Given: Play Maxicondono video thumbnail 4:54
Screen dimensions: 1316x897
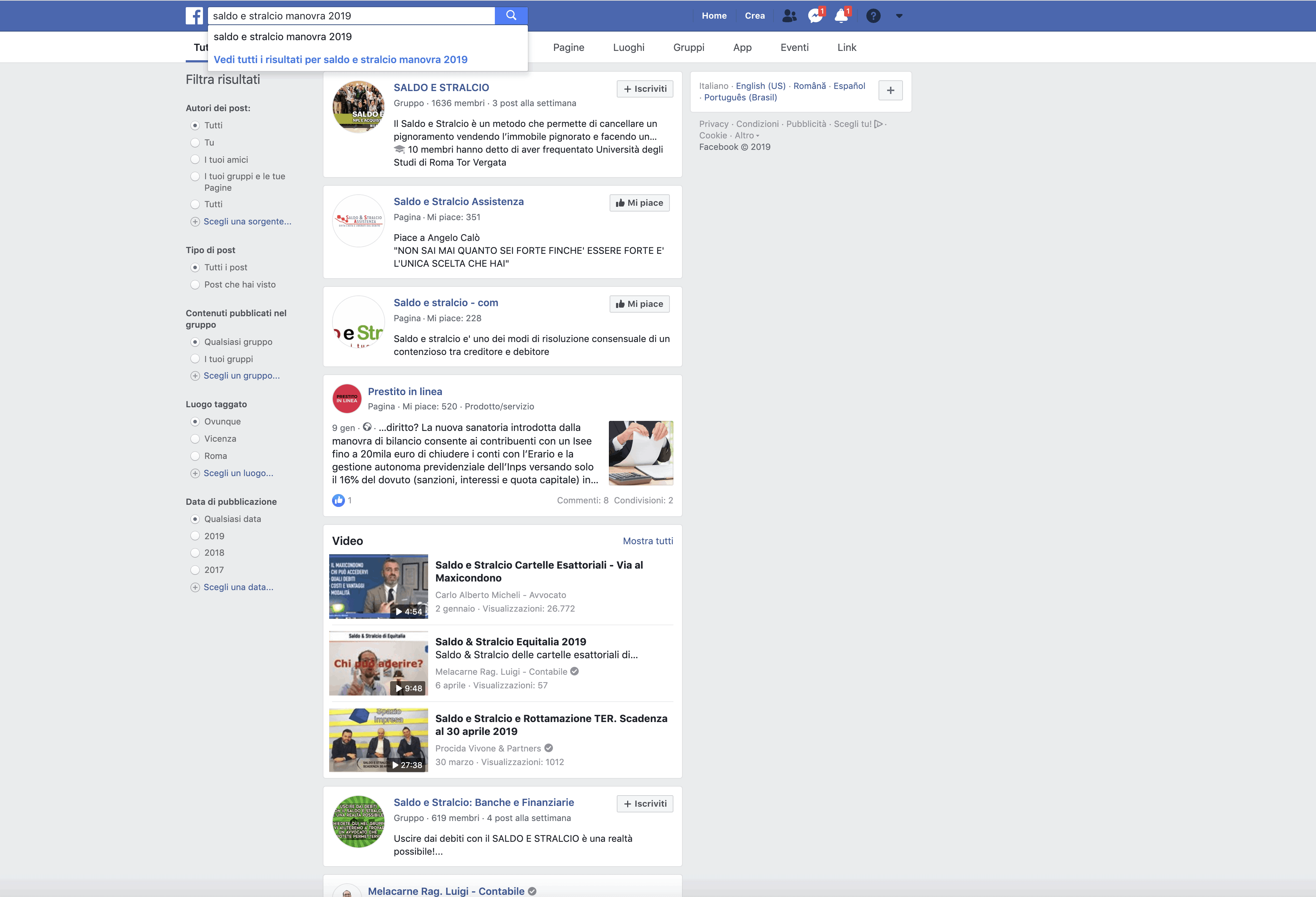Looking at the screenshot, I should (x=378, y=586).
